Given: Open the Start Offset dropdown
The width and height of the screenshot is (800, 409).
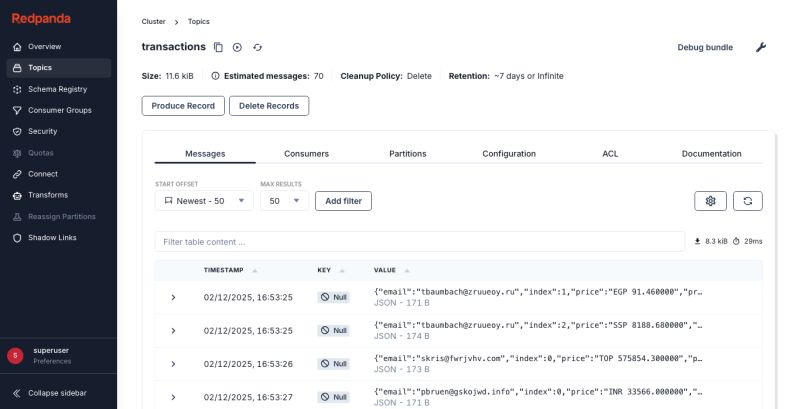Looking at the screenshot, I should (204, 201).
